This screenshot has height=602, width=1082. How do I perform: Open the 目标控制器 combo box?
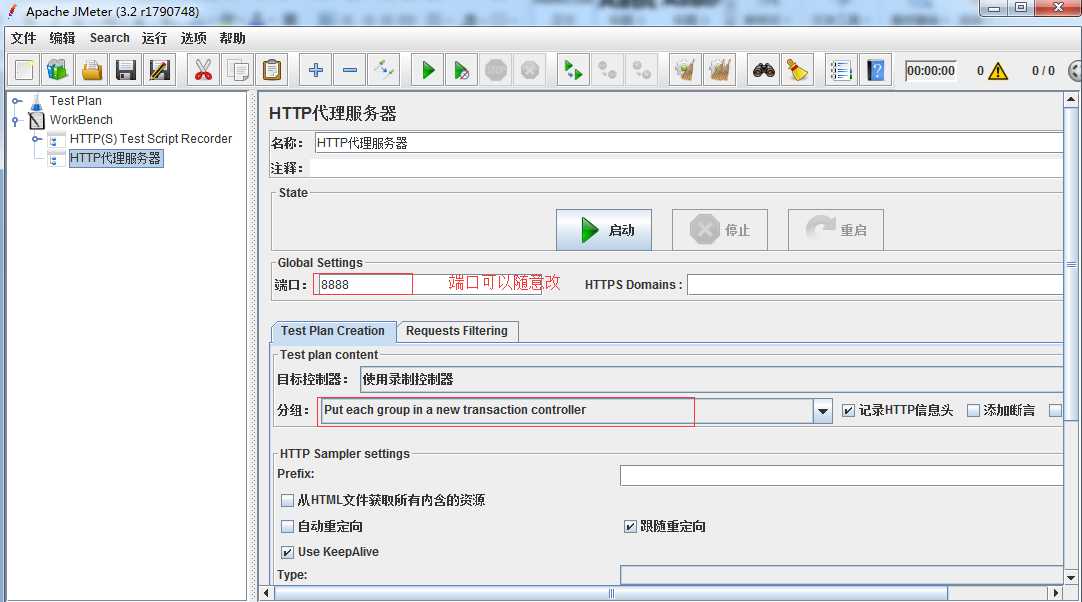(711, 379)
